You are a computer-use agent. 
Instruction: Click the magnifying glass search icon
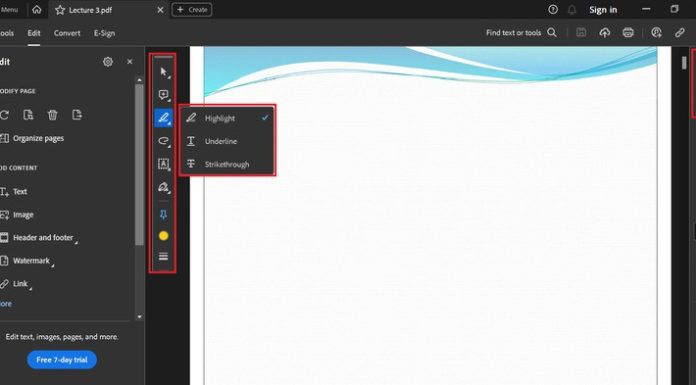point(552,32)
